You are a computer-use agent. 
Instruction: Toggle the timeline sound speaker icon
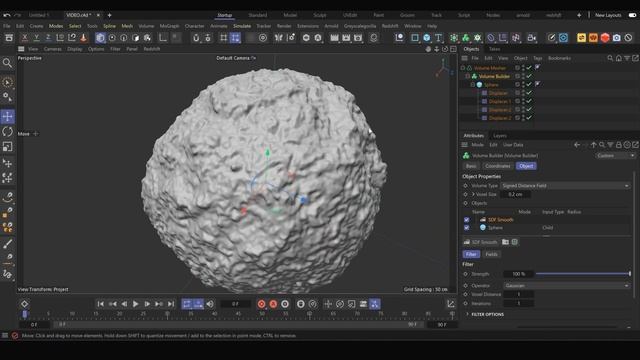[210, 304]
